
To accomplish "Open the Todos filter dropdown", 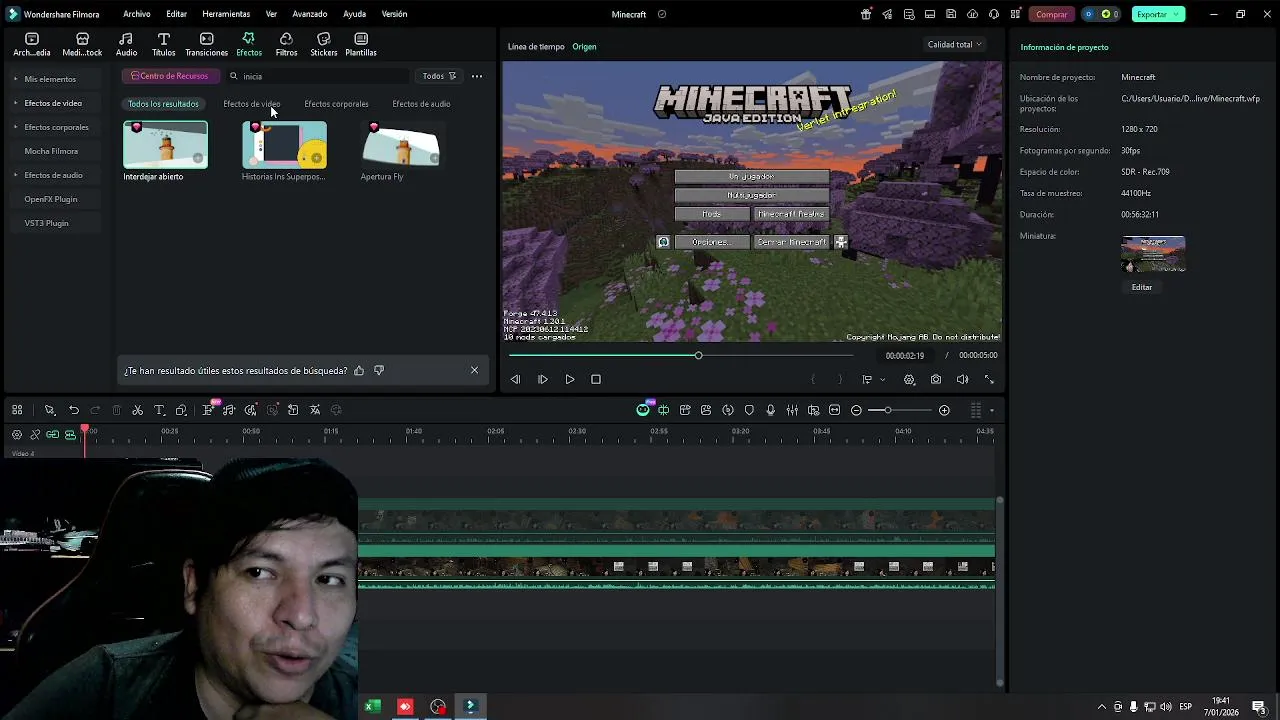I will pos(439,76).
